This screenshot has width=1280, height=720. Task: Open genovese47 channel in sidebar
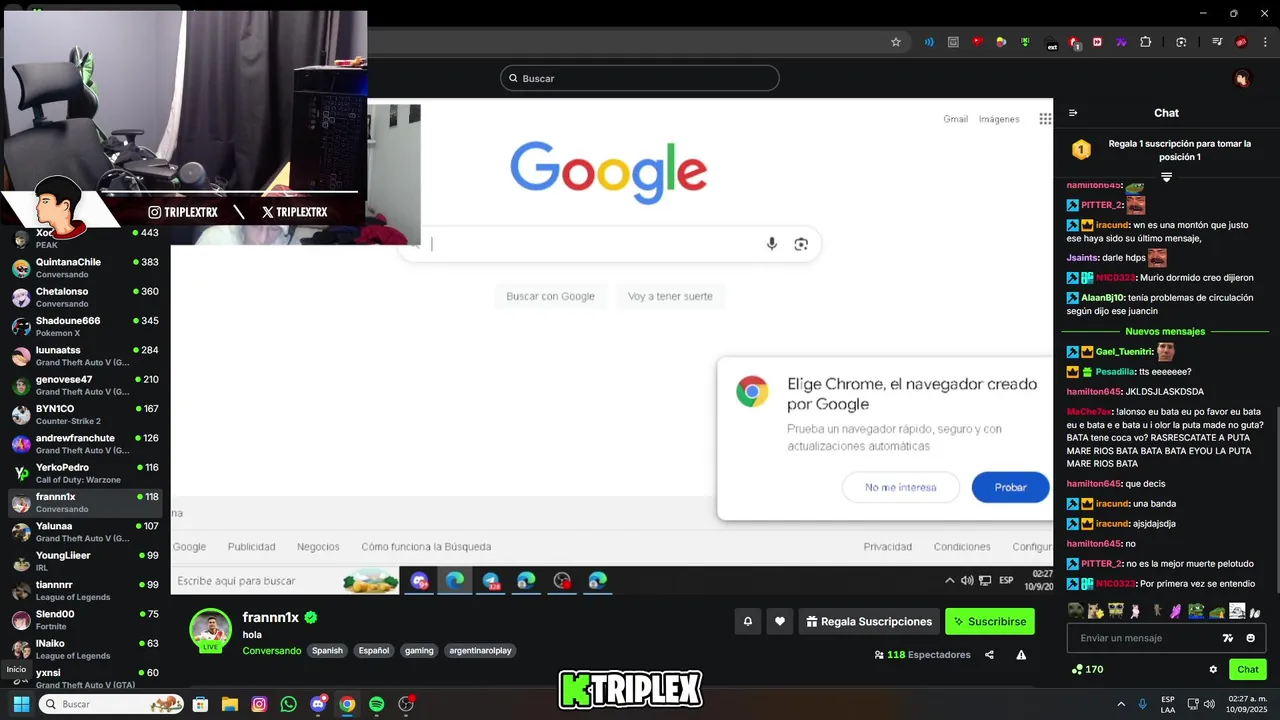pyautogui.click(x=85, y=385)
